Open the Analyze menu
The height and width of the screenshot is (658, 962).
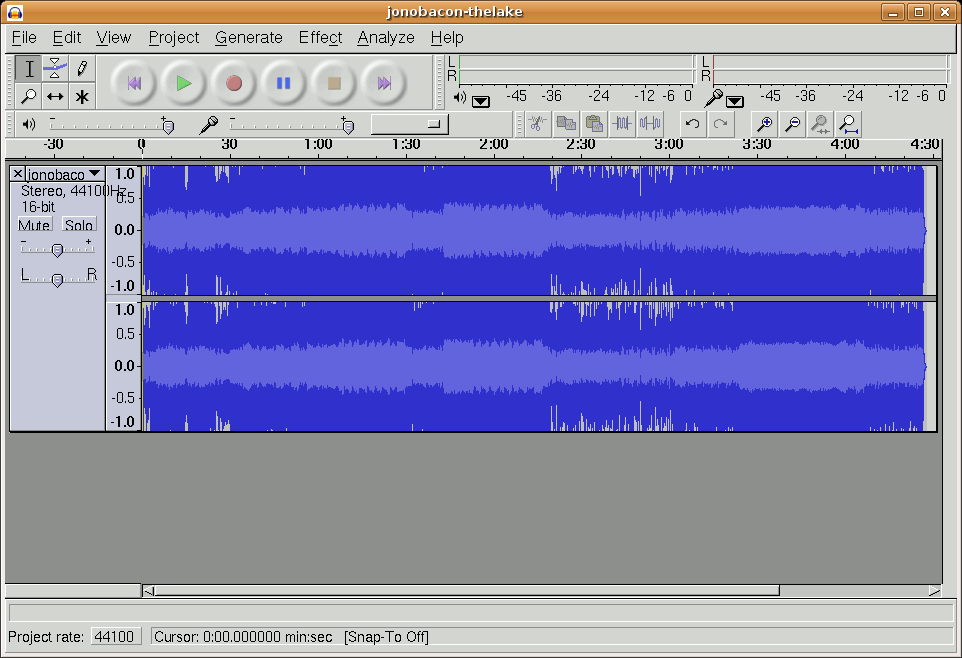(x=386, y=38)
